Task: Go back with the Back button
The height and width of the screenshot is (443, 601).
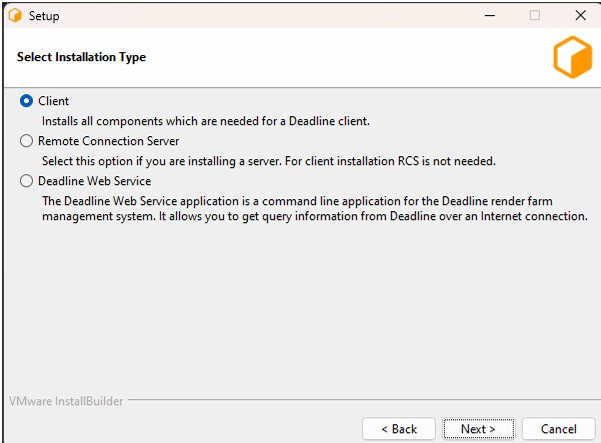Action: [399, 429]
